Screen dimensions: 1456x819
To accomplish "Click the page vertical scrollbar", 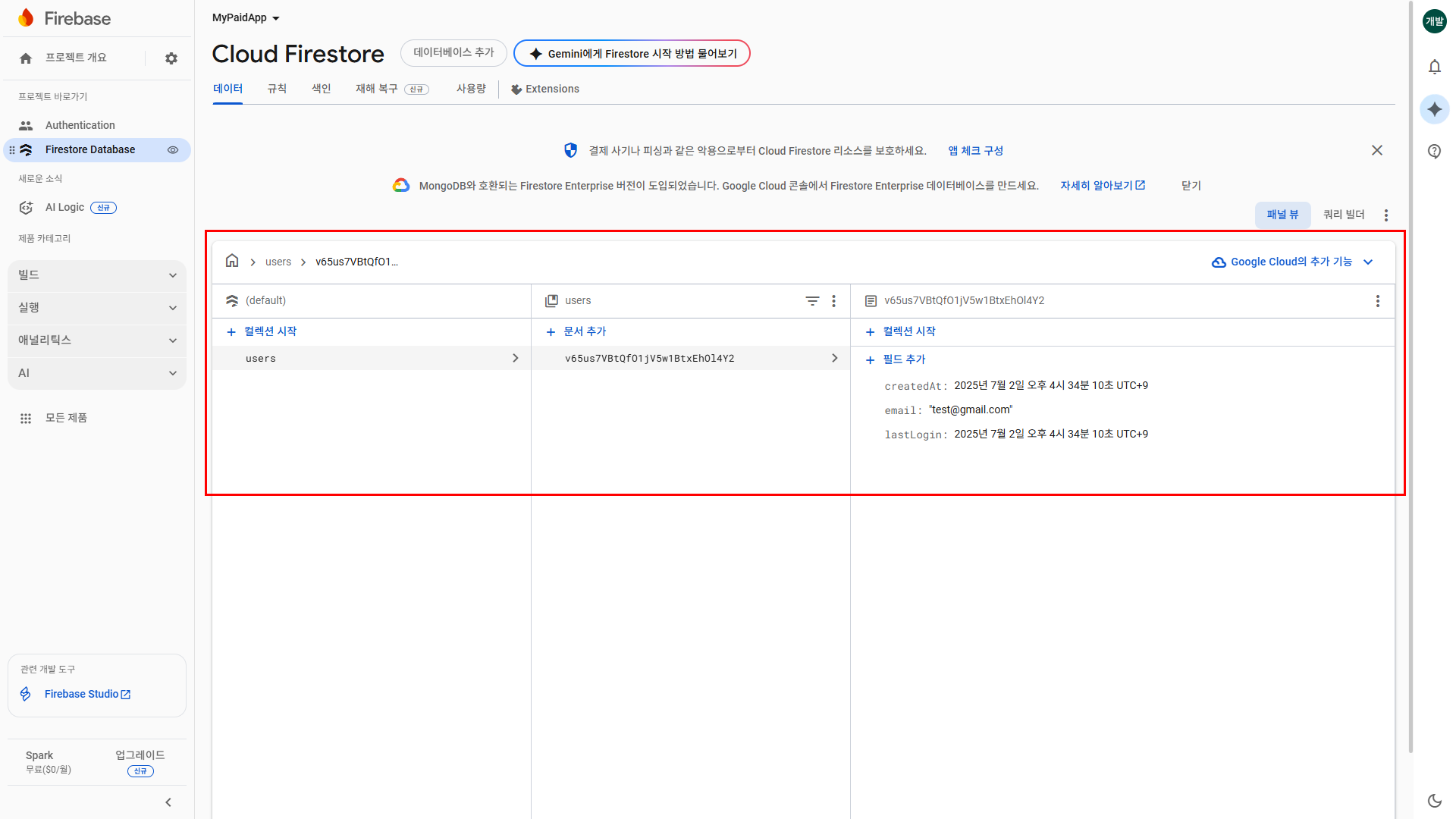I will tap(1410, 379).
